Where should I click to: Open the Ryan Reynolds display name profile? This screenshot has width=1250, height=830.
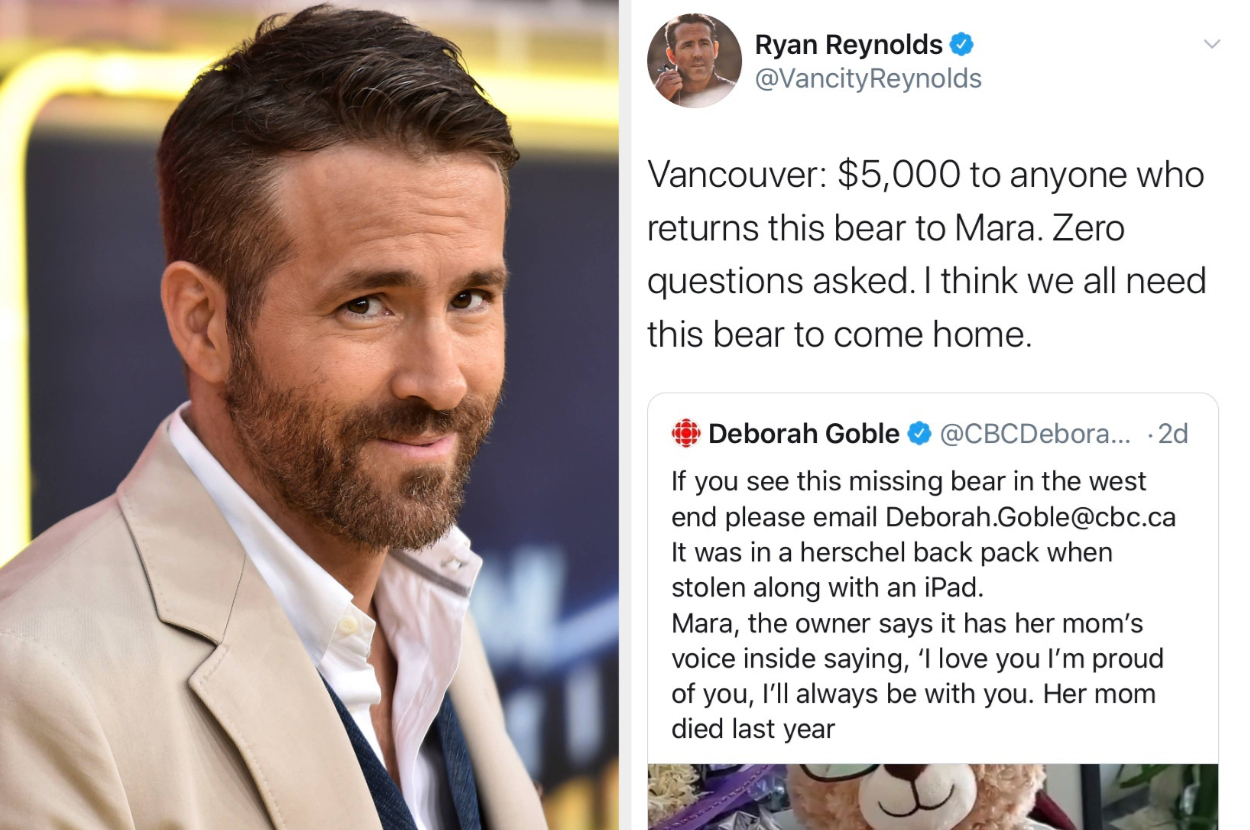848,45
